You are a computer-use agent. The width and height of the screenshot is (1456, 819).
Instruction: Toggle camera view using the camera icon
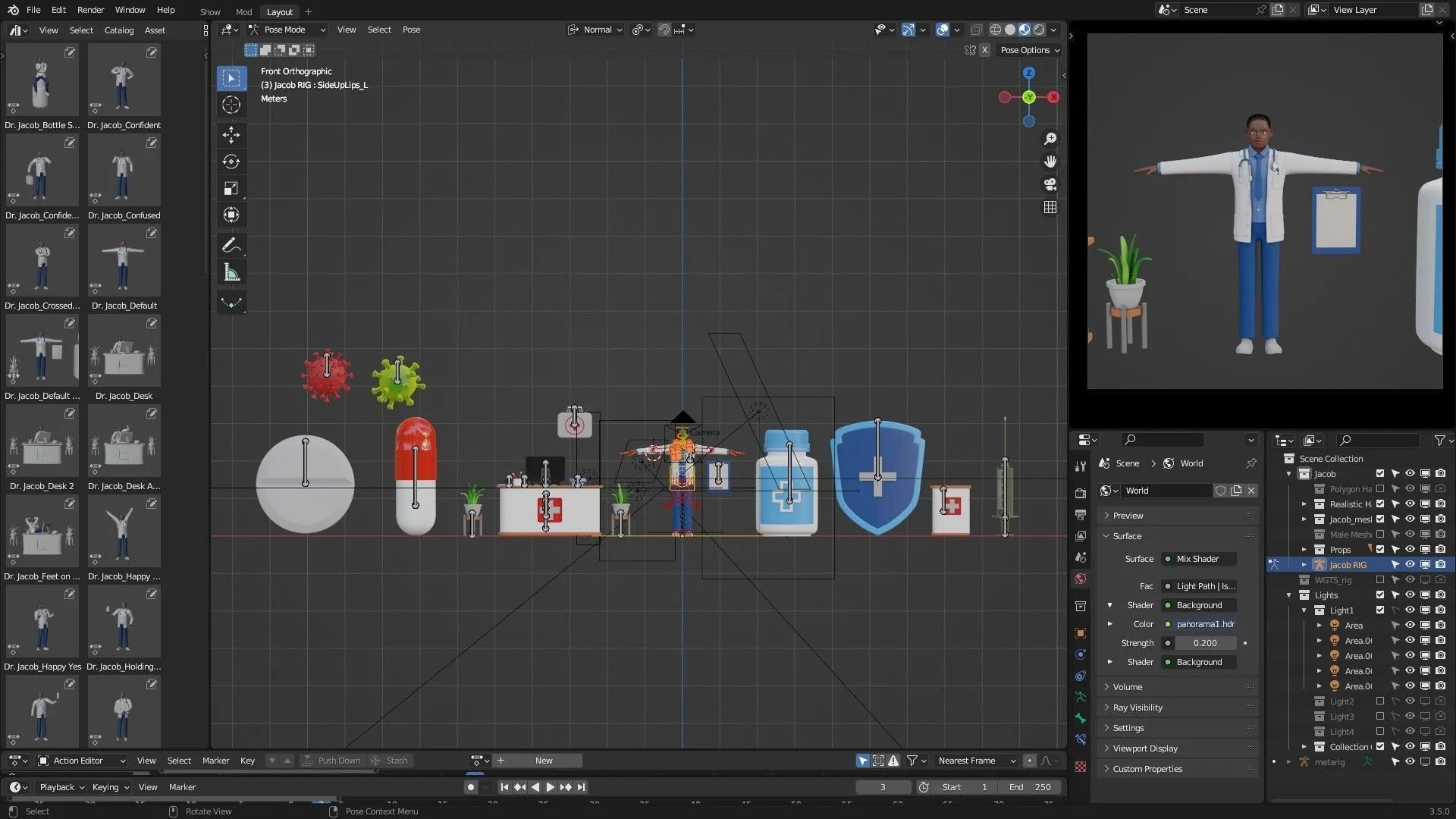point(1050,184)
